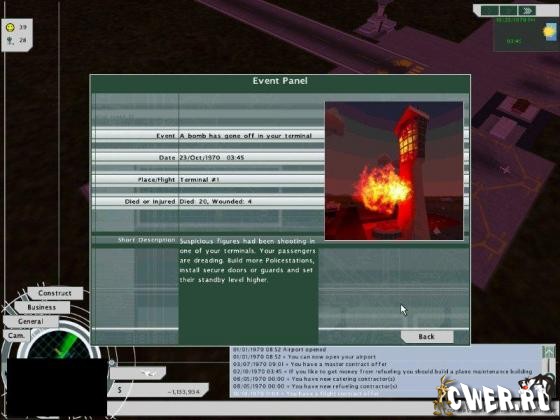Open the Construct menu
This screenshot has height=420, width=560.
click(x=55, y=293)
